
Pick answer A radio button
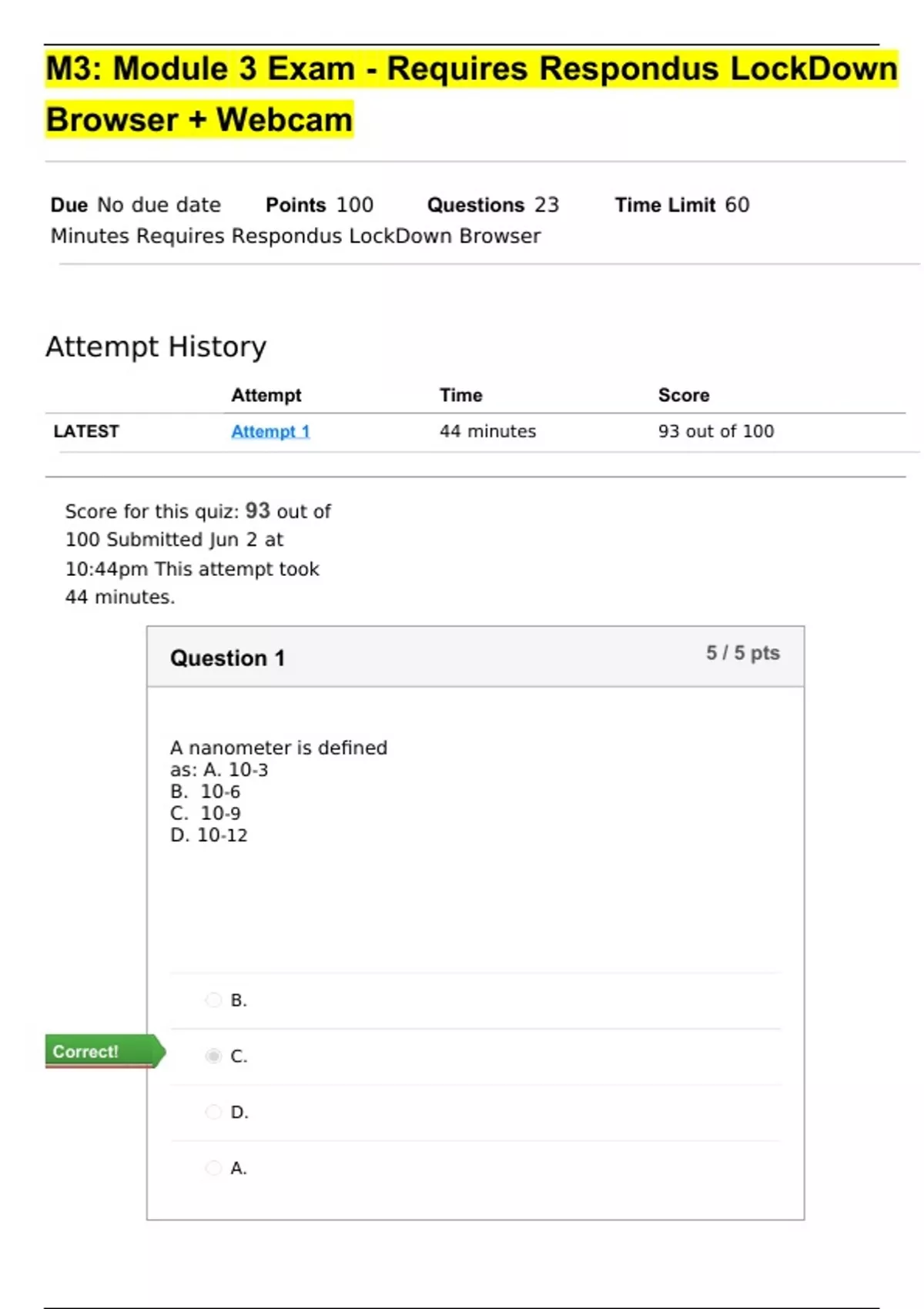tap(213, 1168)
